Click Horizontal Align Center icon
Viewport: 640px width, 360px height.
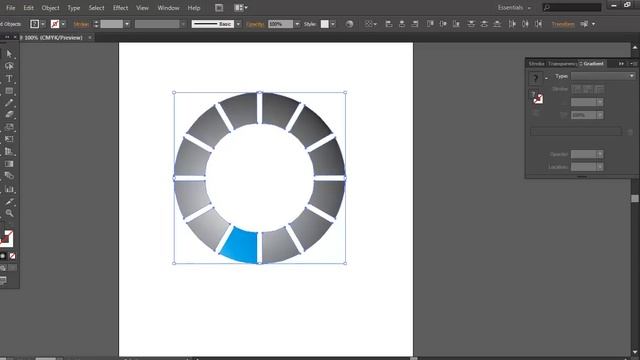[x=402, y=24]
